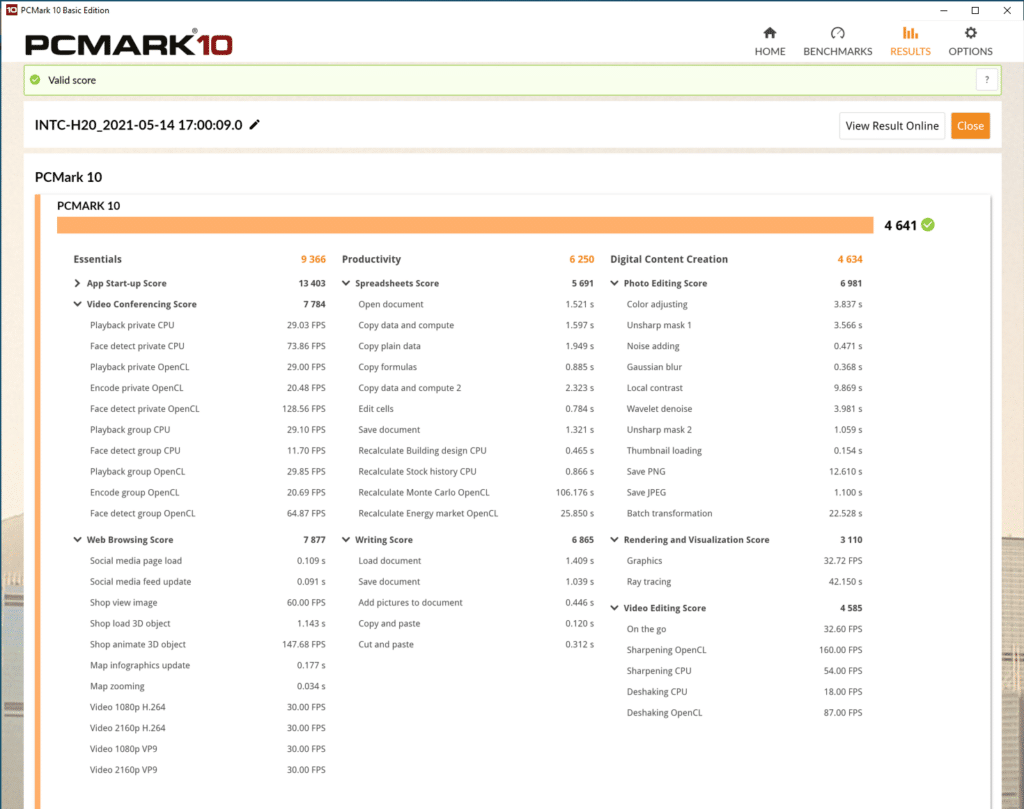
Task: Click the Home house icon
Action: 770,33
